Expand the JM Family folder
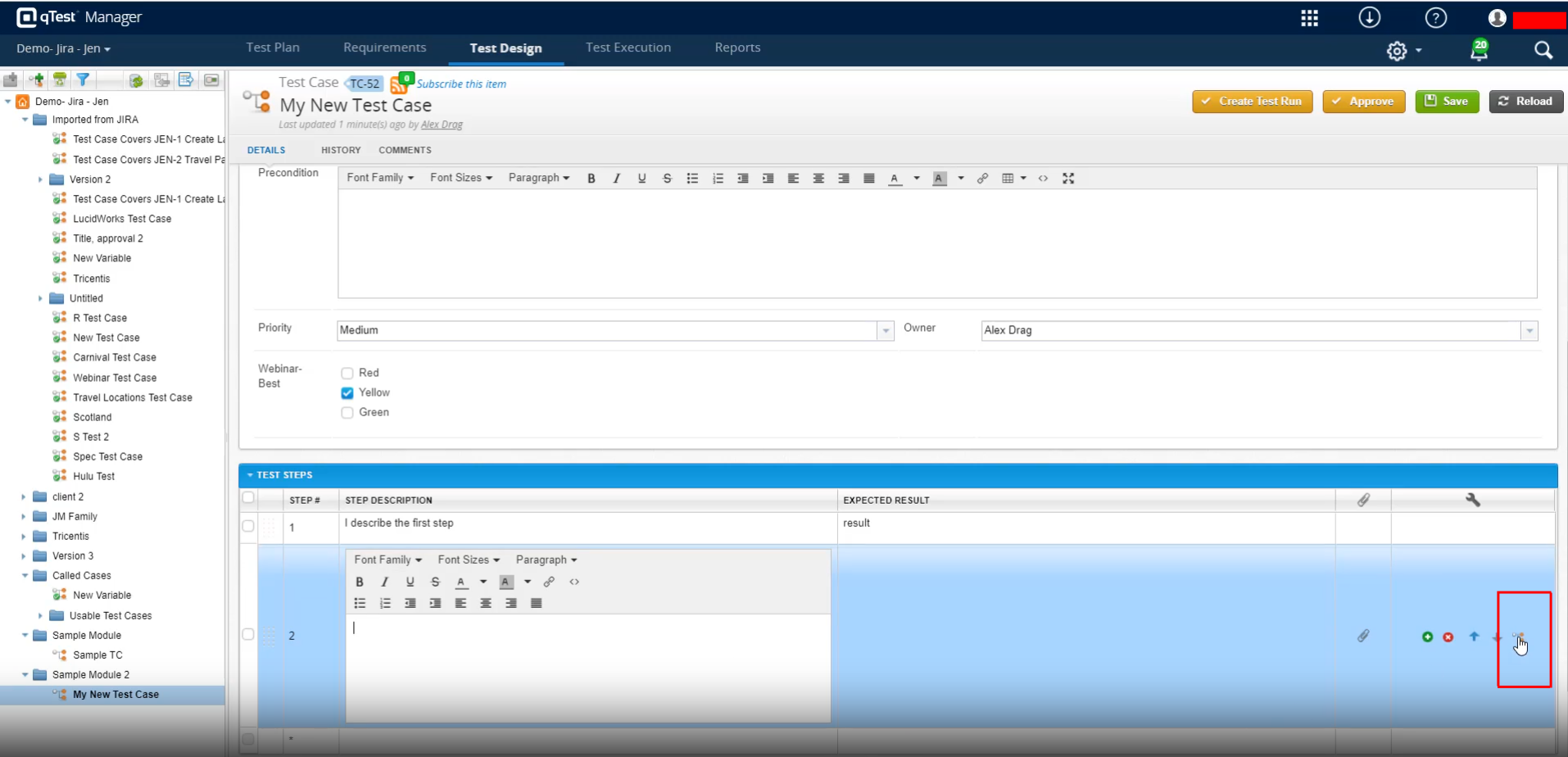The image size is (1568, 757). [x=24, y=517]
